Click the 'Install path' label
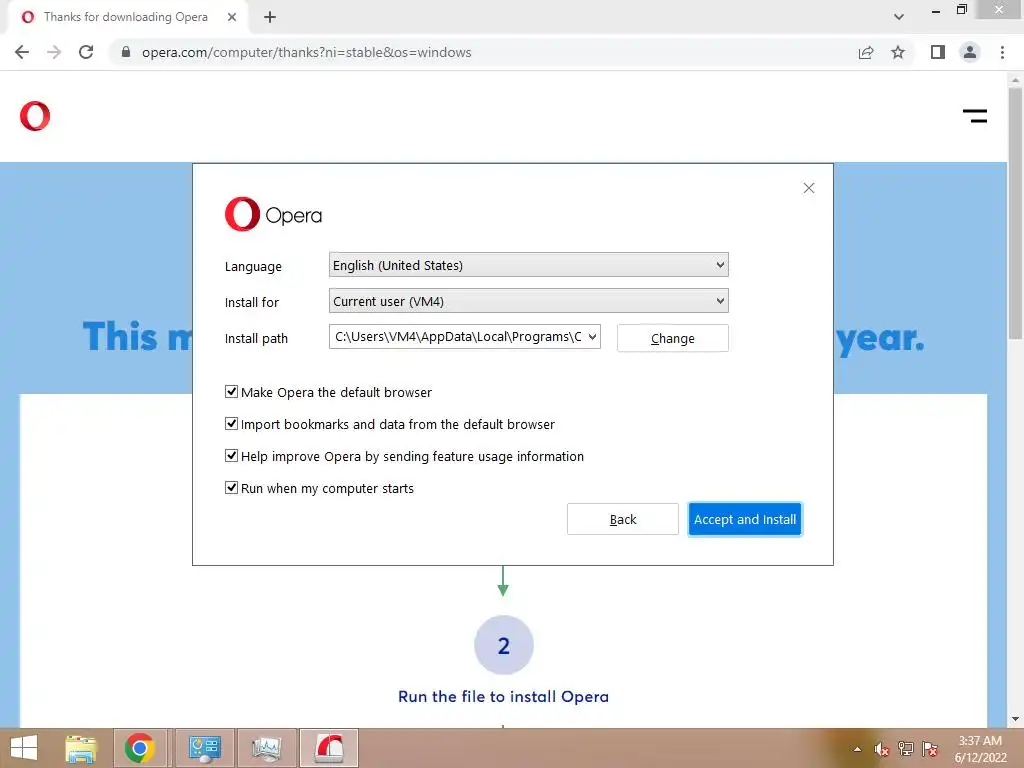The width and height of the screenshot is (1024, 768). tap(256, 338)
